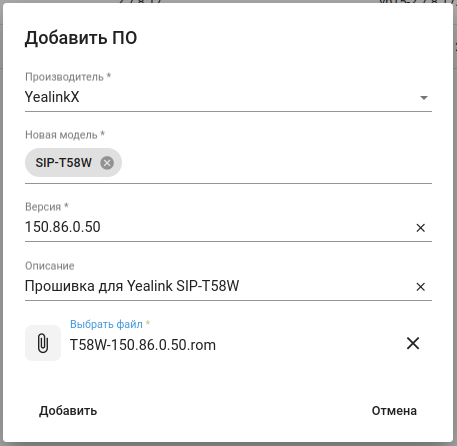The width and height of the screenshot is (457, 446).
Task: Confirm with the Добавить button
Action: click(x=68, y=411)
